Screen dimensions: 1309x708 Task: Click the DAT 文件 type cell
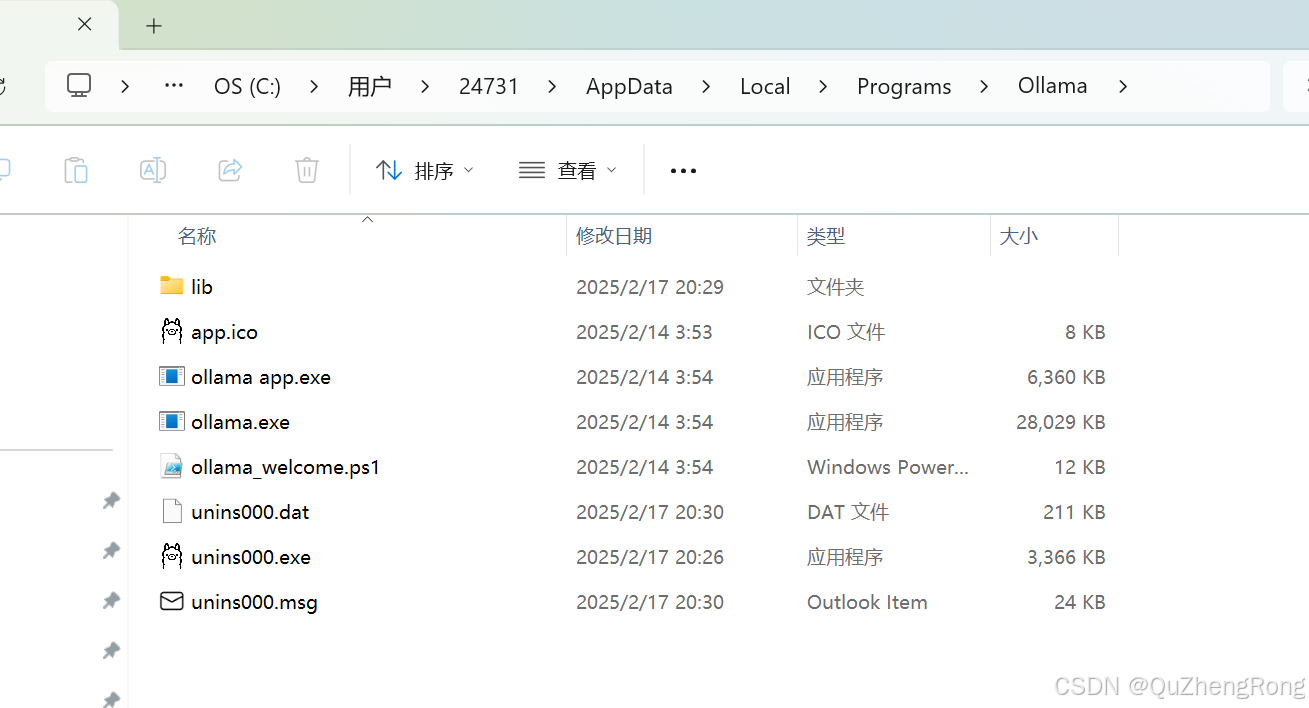pos(848,512)
